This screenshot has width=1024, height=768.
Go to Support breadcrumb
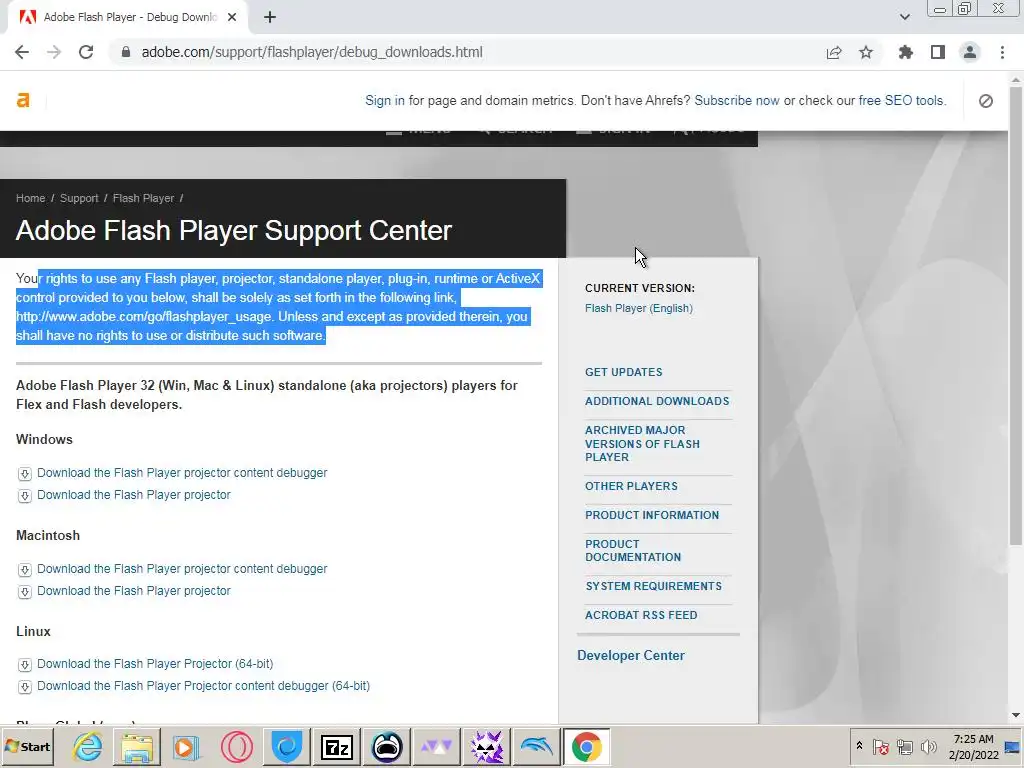[x=79, y=199]
